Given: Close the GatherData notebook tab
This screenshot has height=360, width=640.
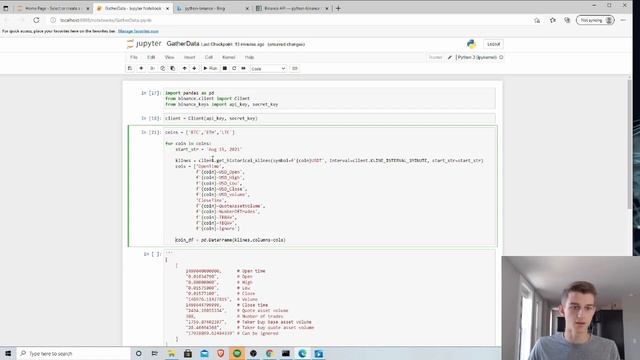Looking at the screenshot, I should pos(167,8).
